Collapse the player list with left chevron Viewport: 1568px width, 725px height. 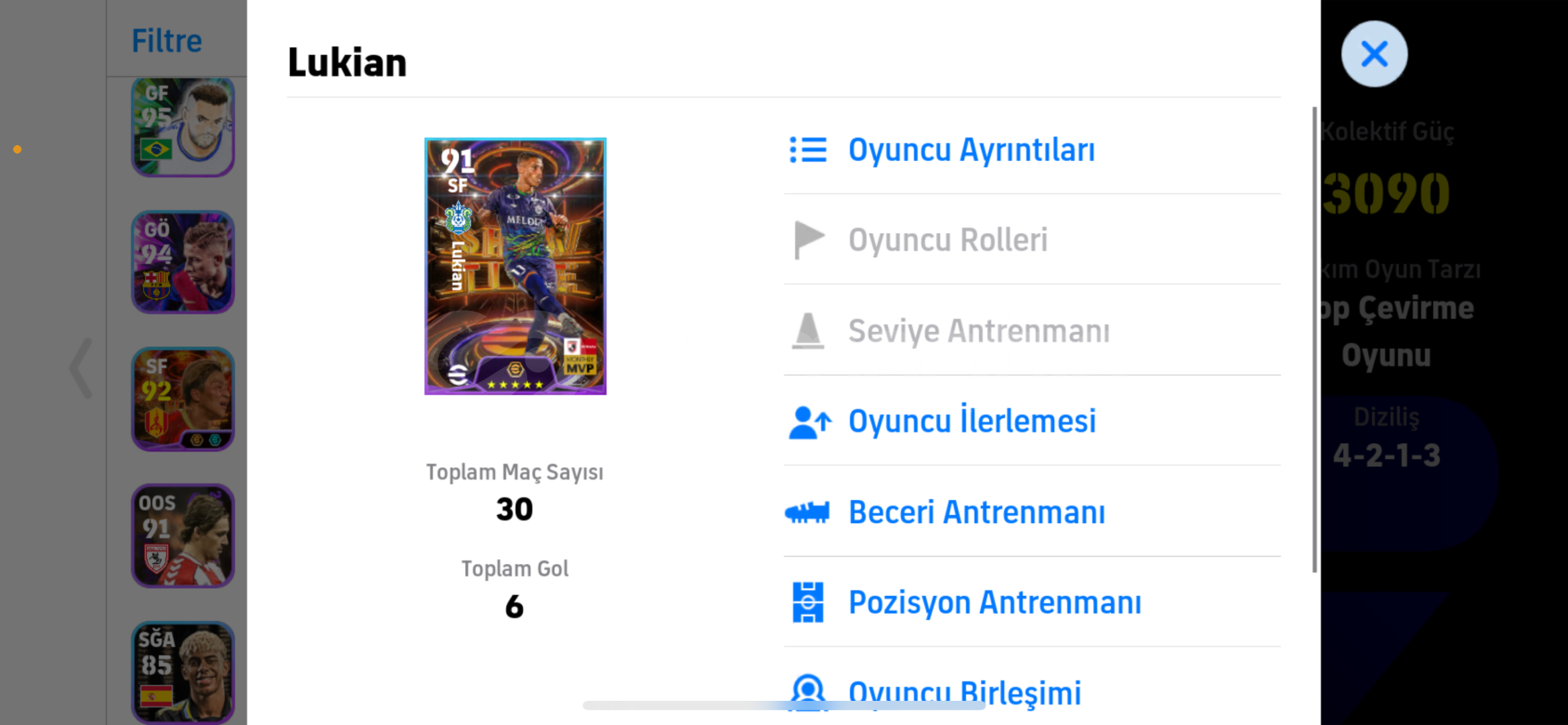point(81,368)
